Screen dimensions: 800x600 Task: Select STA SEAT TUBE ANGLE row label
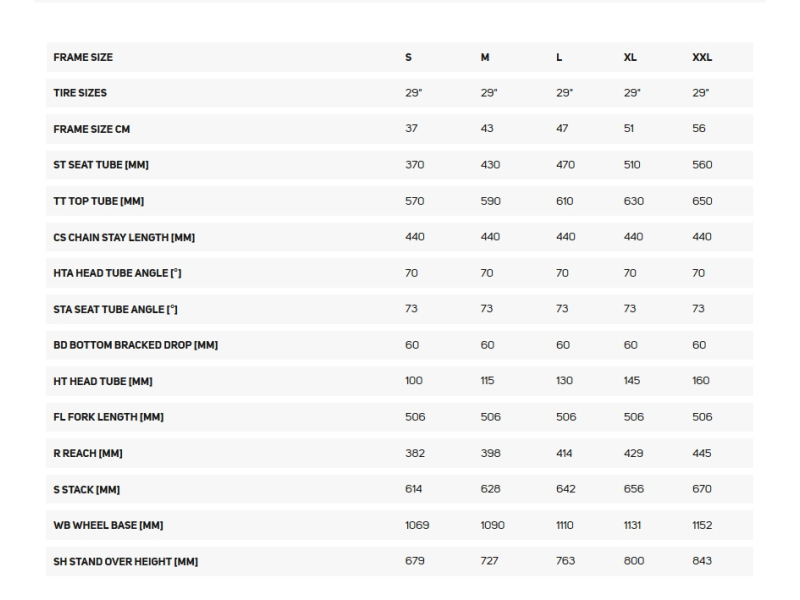pos(115,309)
